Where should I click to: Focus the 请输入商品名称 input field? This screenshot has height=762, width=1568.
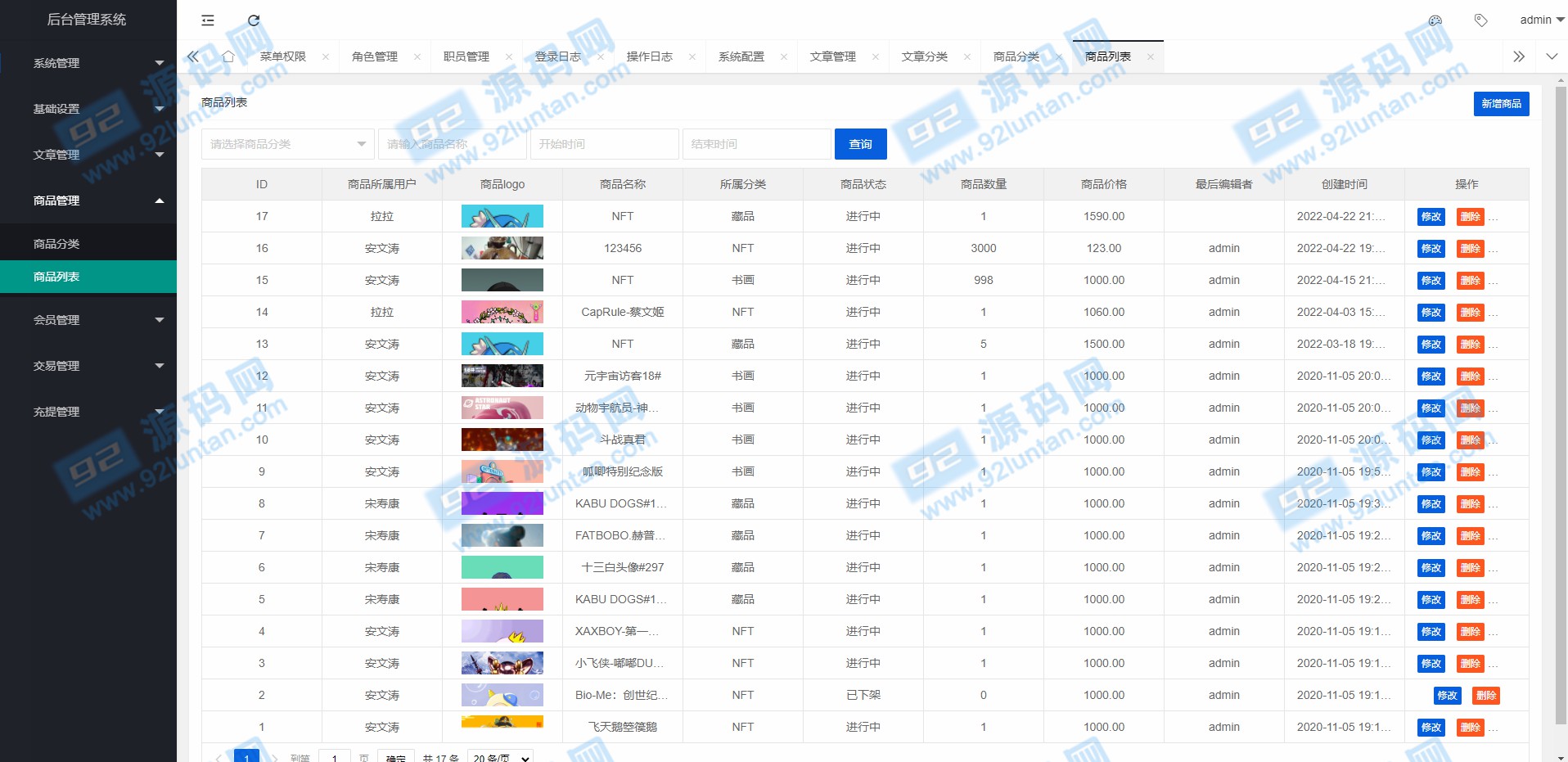pos(453,144)
